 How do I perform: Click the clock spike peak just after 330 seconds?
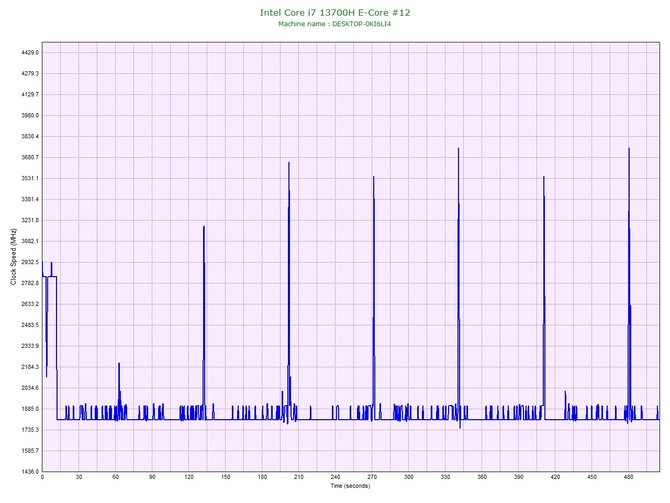(458, 149)
